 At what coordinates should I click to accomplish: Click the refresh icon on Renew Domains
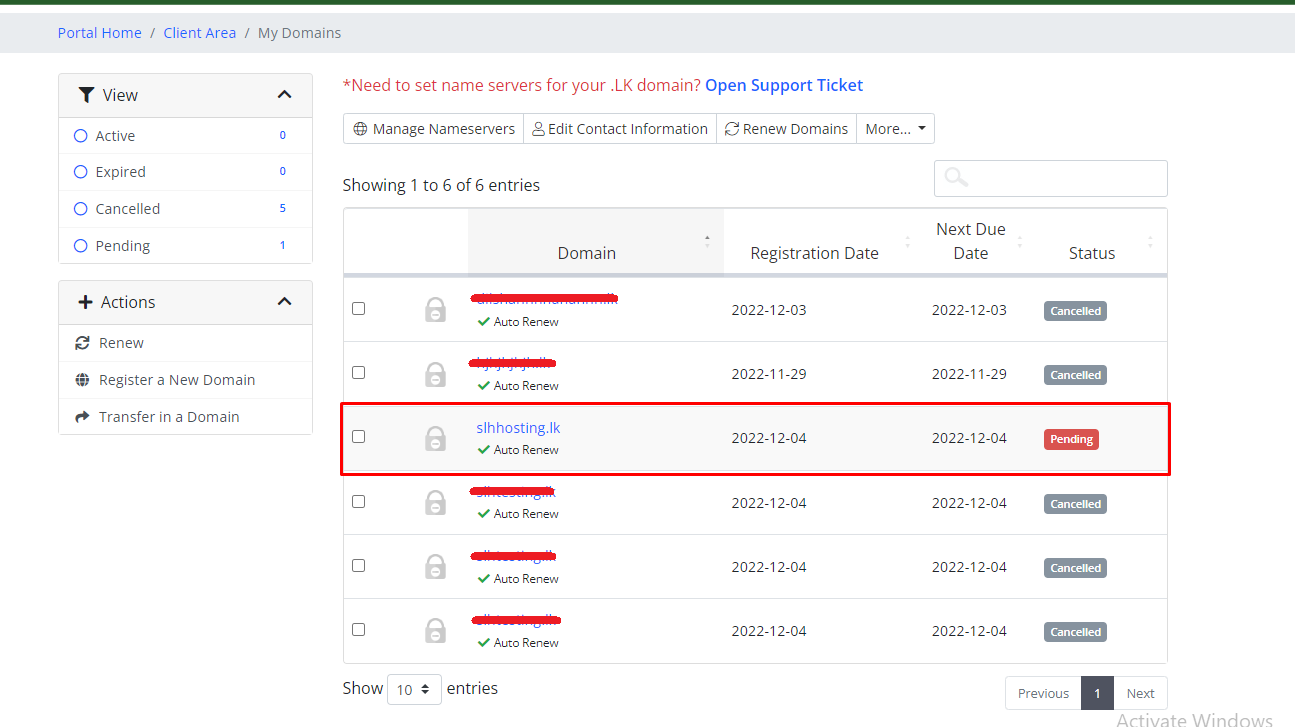[x=732, y=129]
